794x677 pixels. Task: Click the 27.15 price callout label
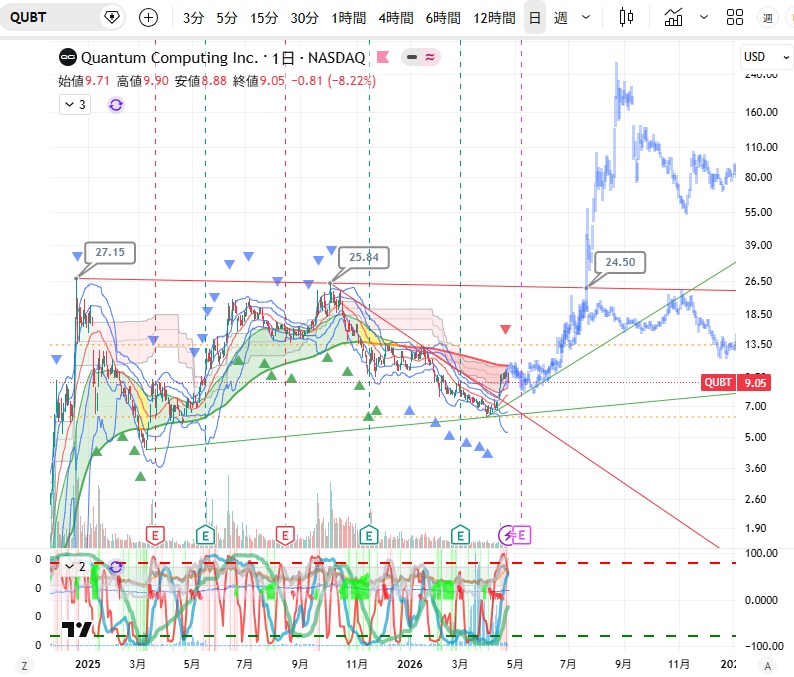pos(110,252)
